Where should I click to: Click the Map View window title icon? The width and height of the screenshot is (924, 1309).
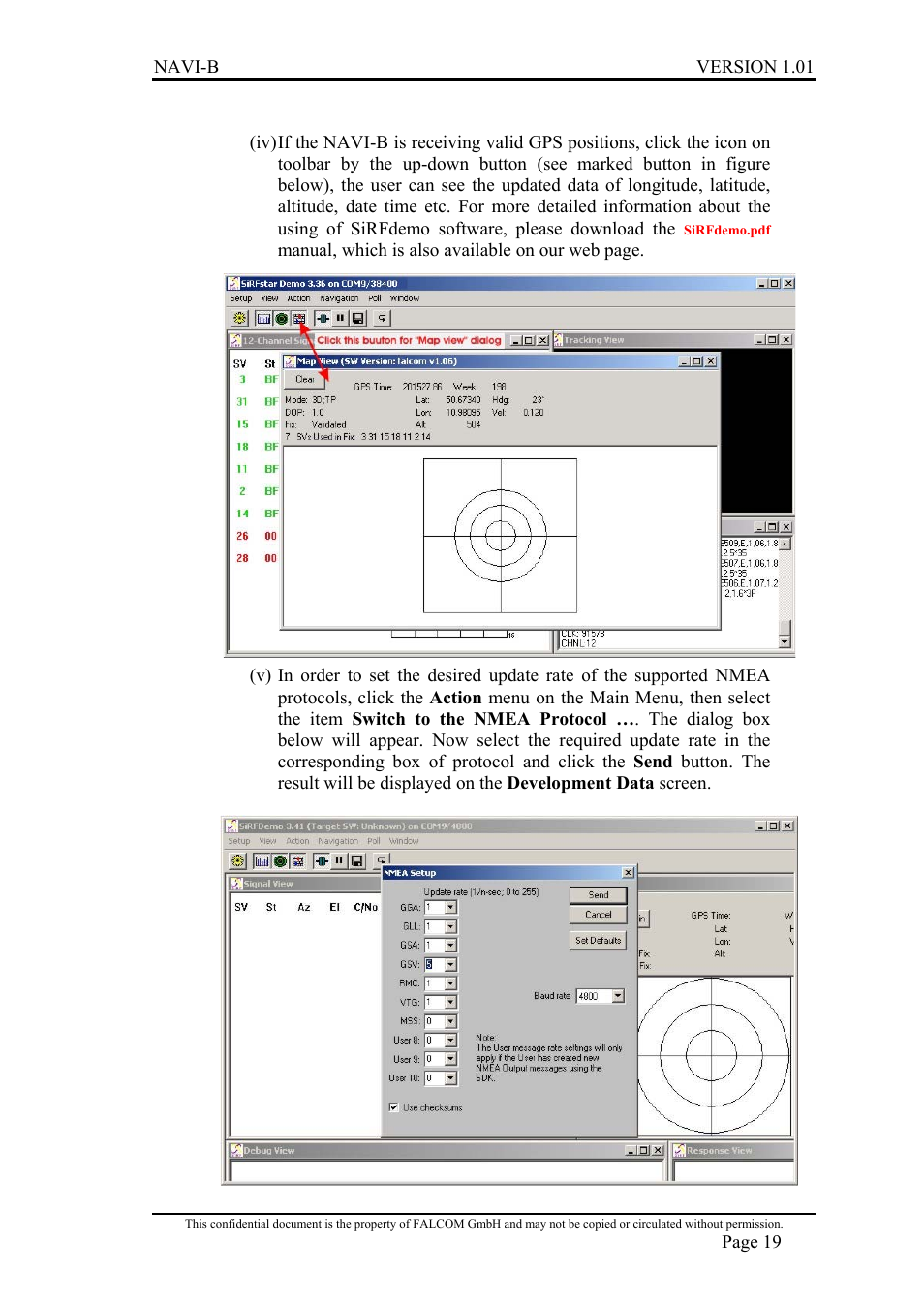click(x=290, y=361)
